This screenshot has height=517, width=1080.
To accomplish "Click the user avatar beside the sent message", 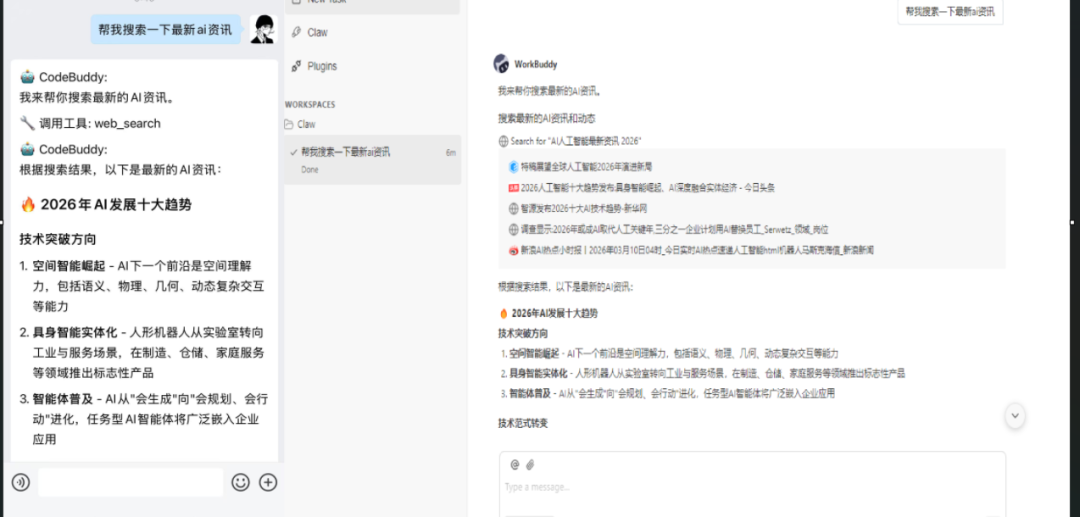I will 263,29.
